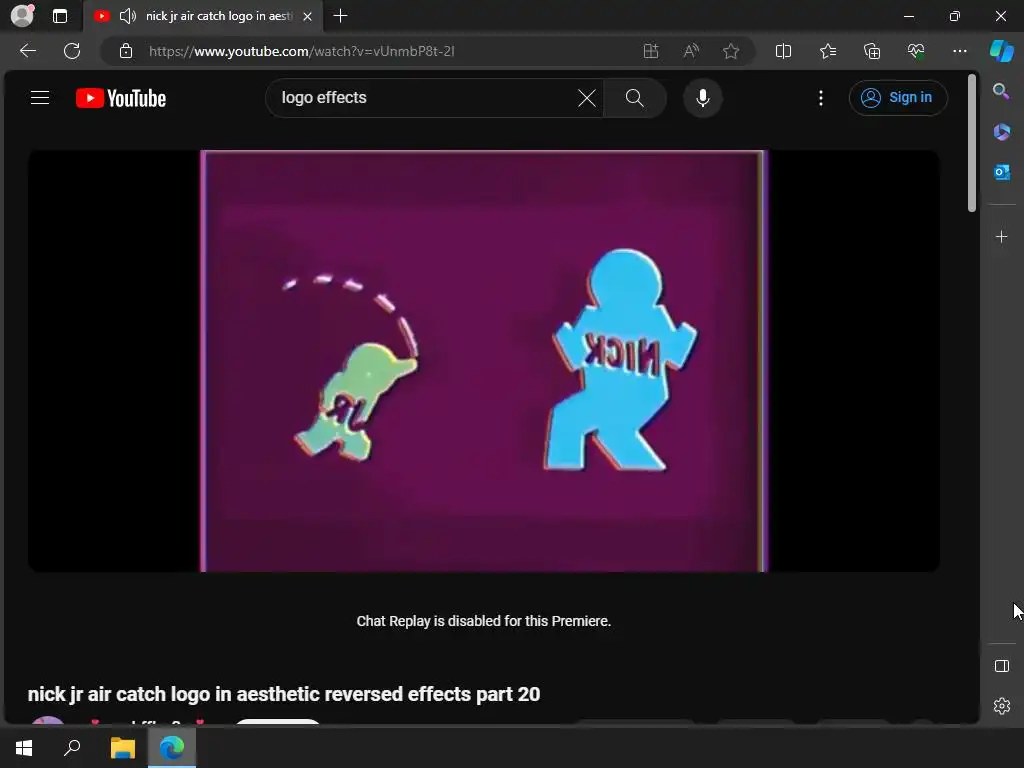Viewport: 1024px width, 768px height.
Task: Close the nick jr air catch tab
Action: (308, 16)
